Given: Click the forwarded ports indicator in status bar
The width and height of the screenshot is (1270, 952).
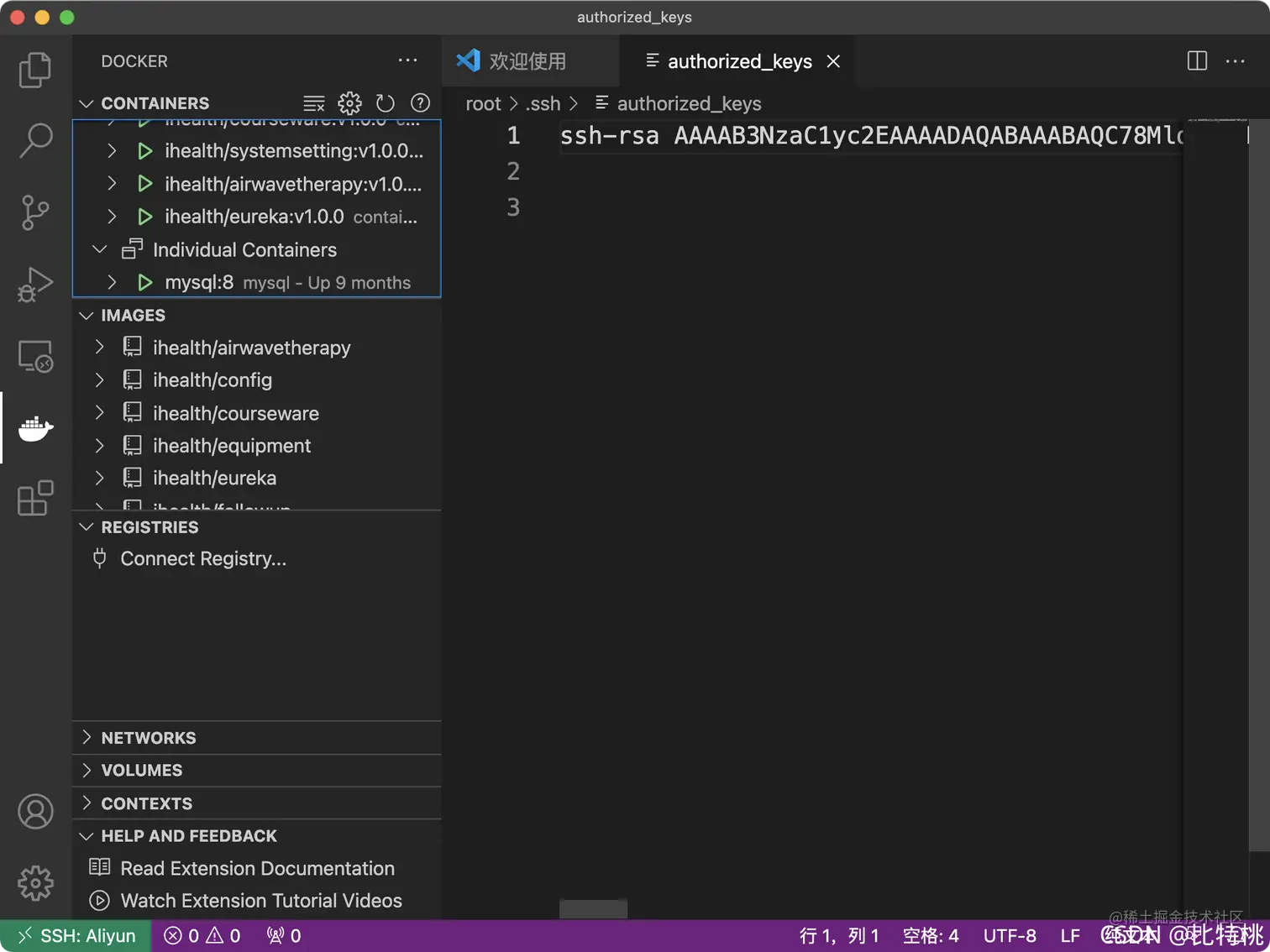Looking at the screenshot, I should (284, 935).
